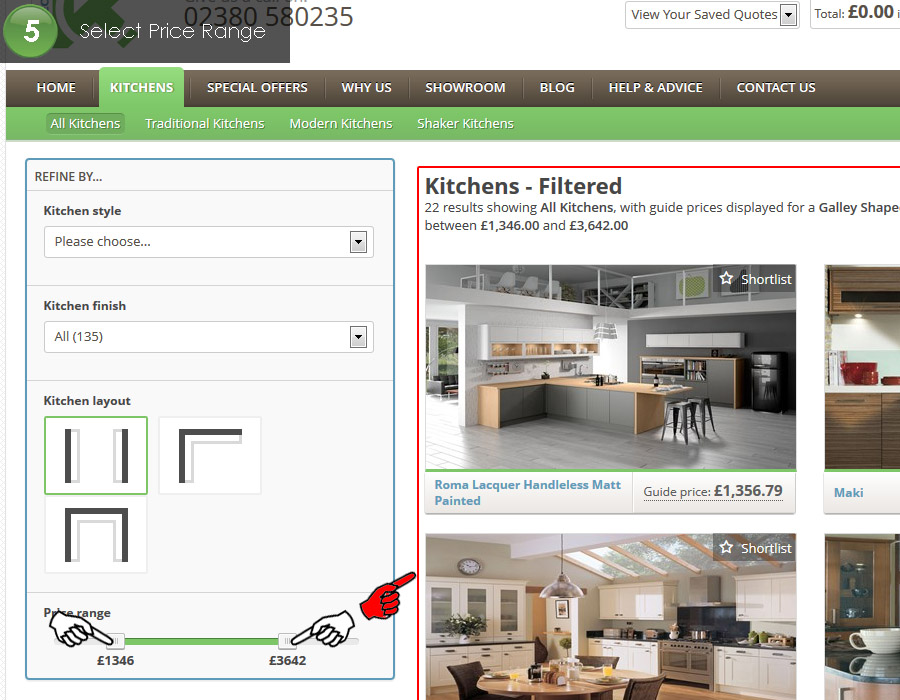Show the Shaker Kitchens category

tap(465, 124)
